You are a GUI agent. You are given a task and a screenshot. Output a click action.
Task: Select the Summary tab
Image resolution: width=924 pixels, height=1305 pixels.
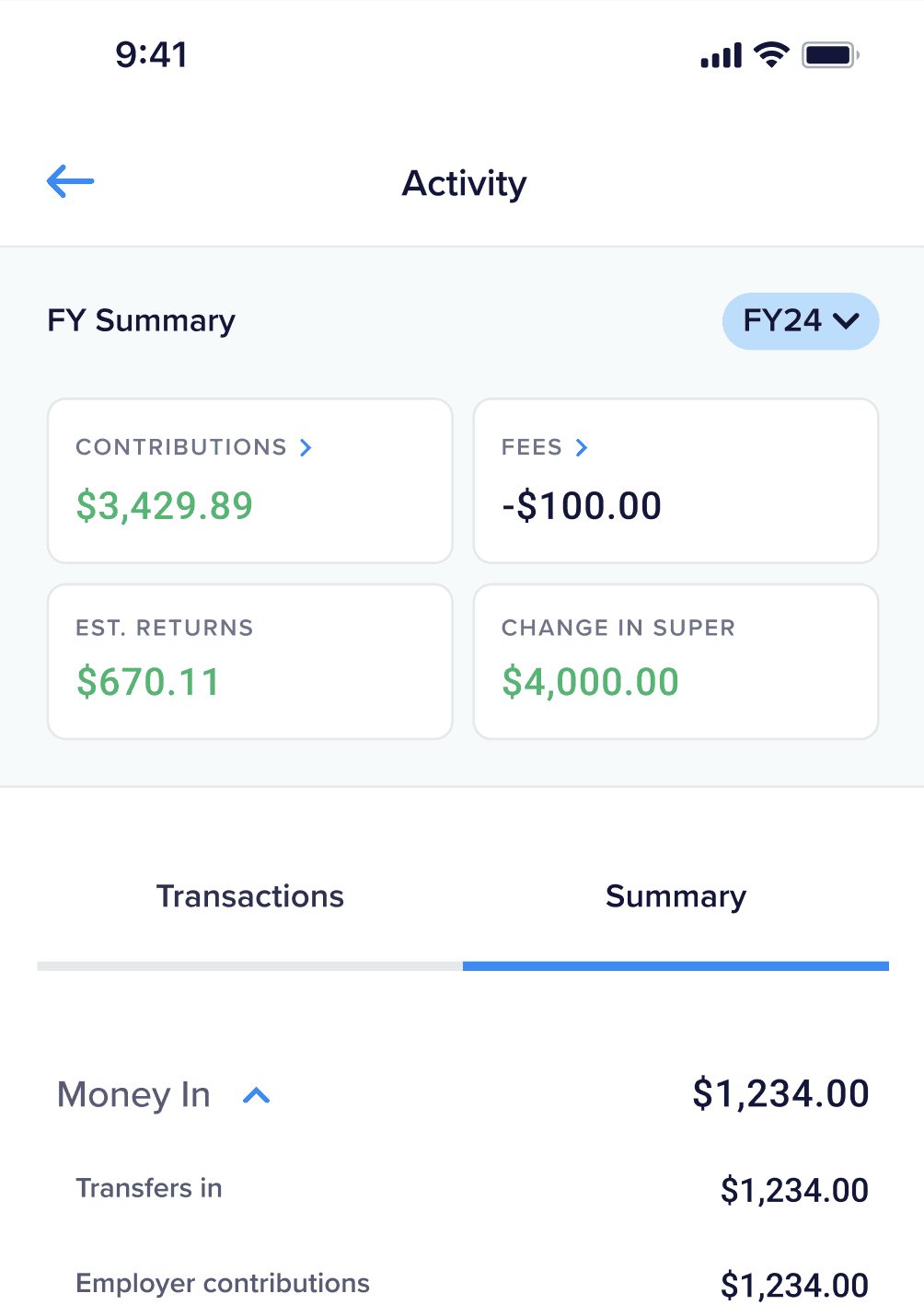point(676,896)
